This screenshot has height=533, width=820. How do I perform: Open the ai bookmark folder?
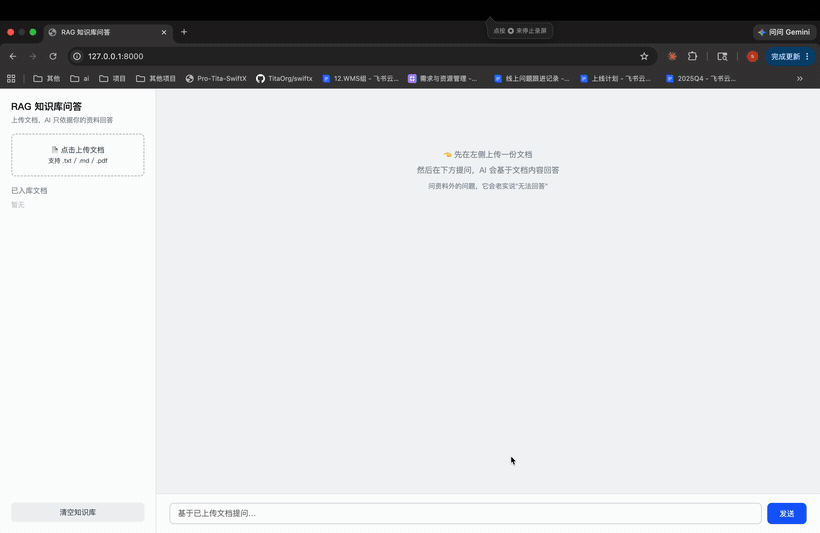click(x=79, y=78)
